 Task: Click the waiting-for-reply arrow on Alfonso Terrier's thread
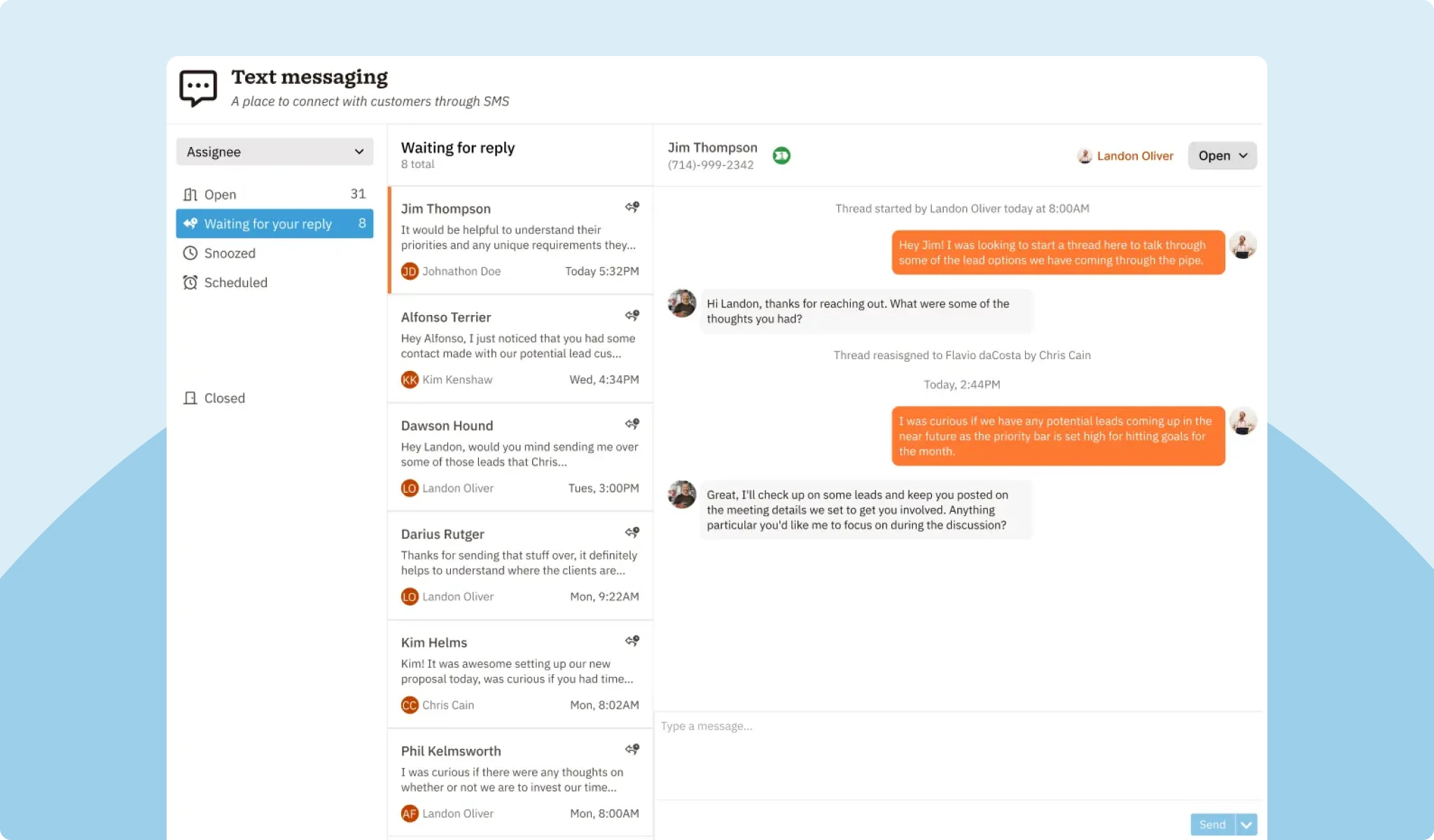pyautogui.click(x=631, y=316)
